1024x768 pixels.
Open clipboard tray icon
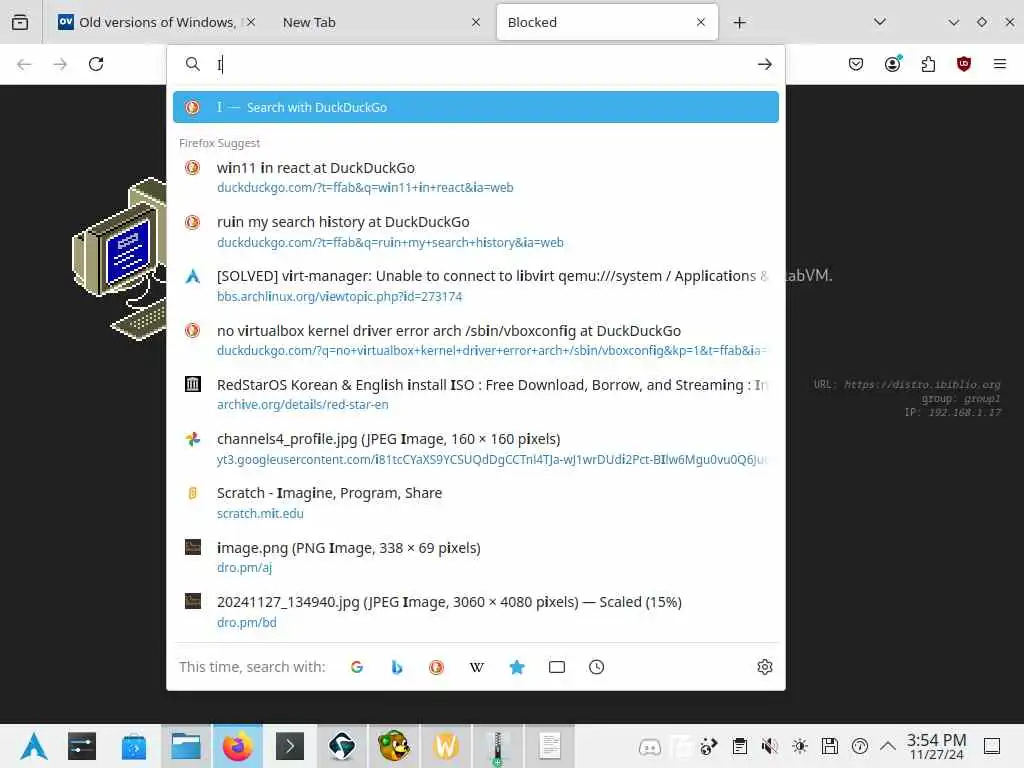pyautogui.click(x=739, y=746)
